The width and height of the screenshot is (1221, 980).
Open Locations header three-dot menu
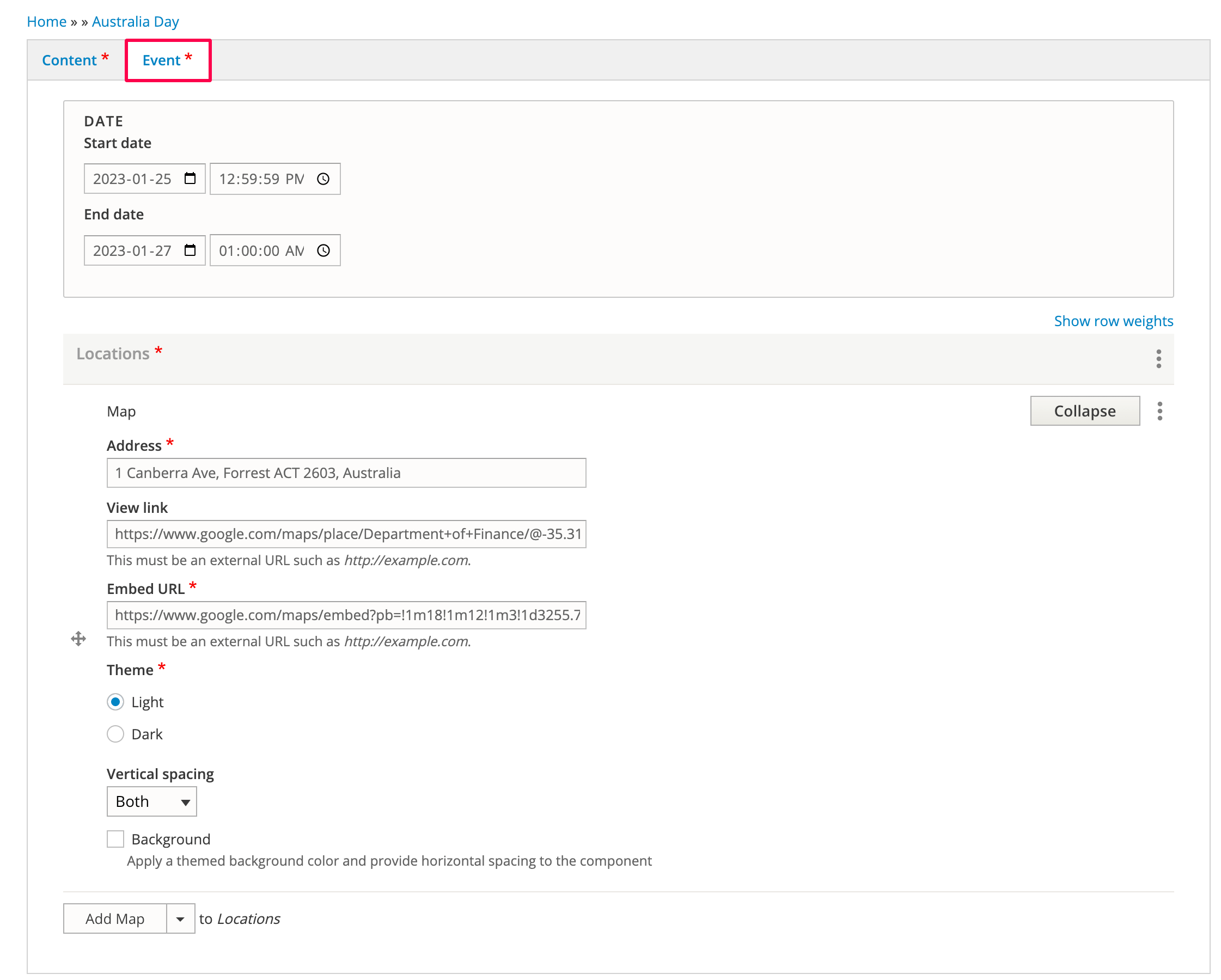click(x=1158, y=359)
